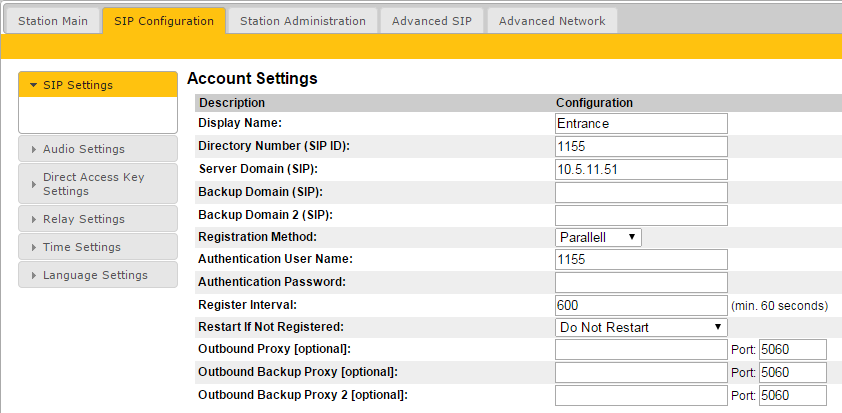Image resolution: width=842 pixels, height=413 pixels.
Task: Expand Direct Access Key Settings
Action: 97,184
